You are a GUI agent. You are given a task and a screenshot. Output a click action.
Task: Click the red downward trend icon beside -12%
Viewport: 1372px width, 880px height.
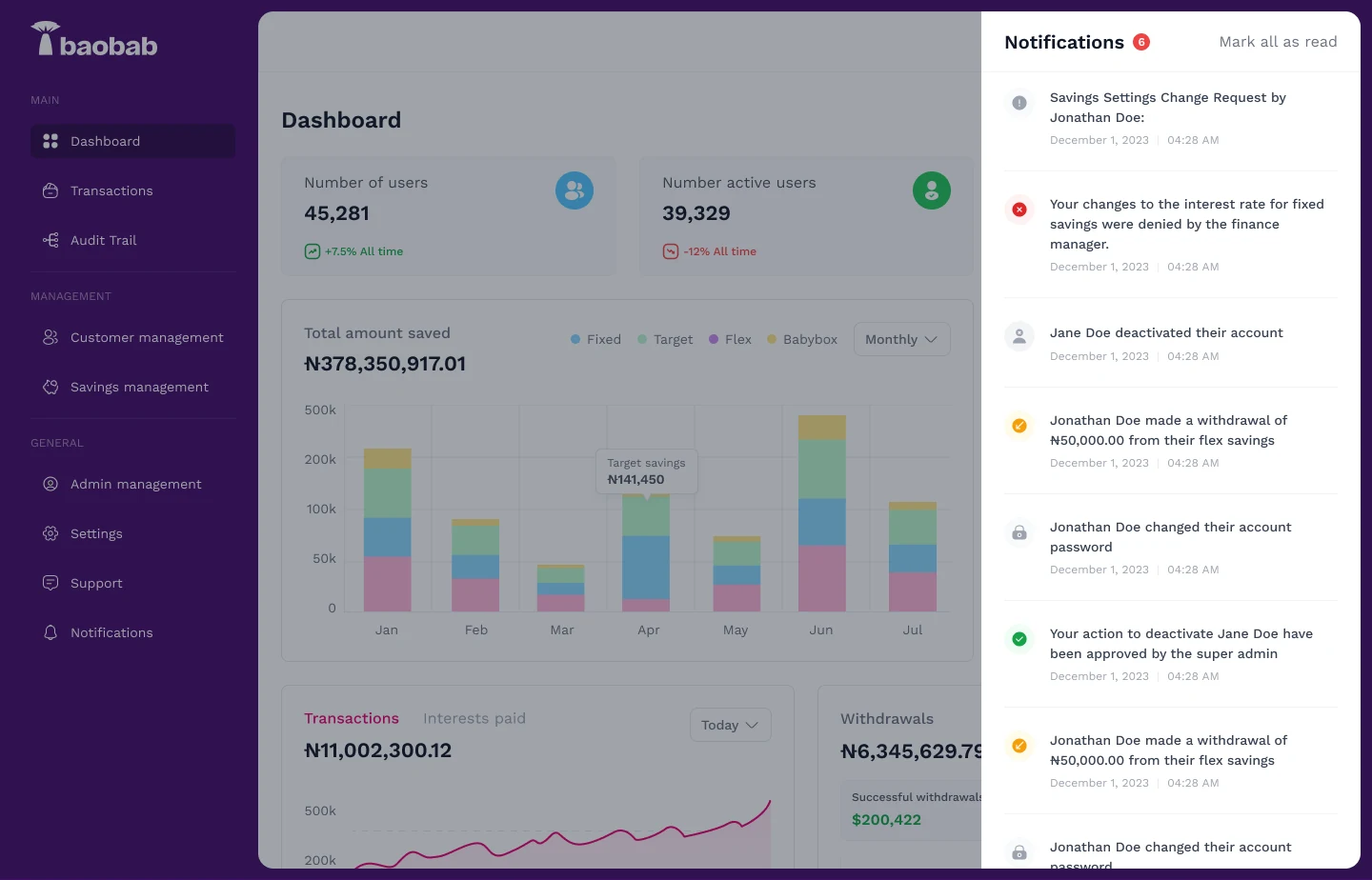tap(670, 251)
